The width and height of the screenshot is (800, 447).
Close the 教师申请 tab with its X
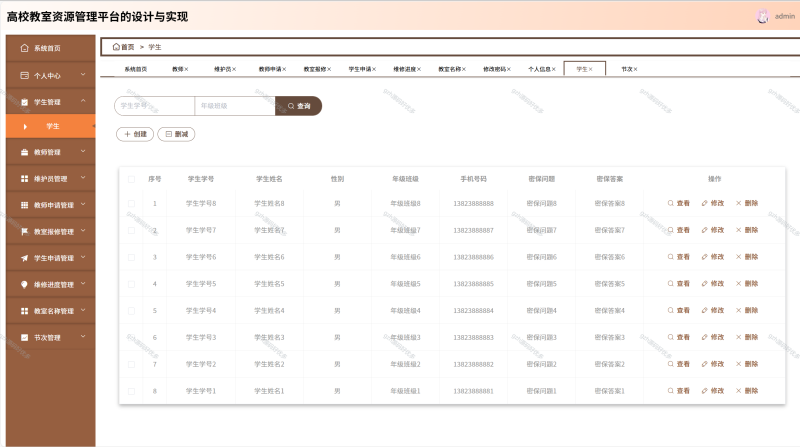pos(284,69)
